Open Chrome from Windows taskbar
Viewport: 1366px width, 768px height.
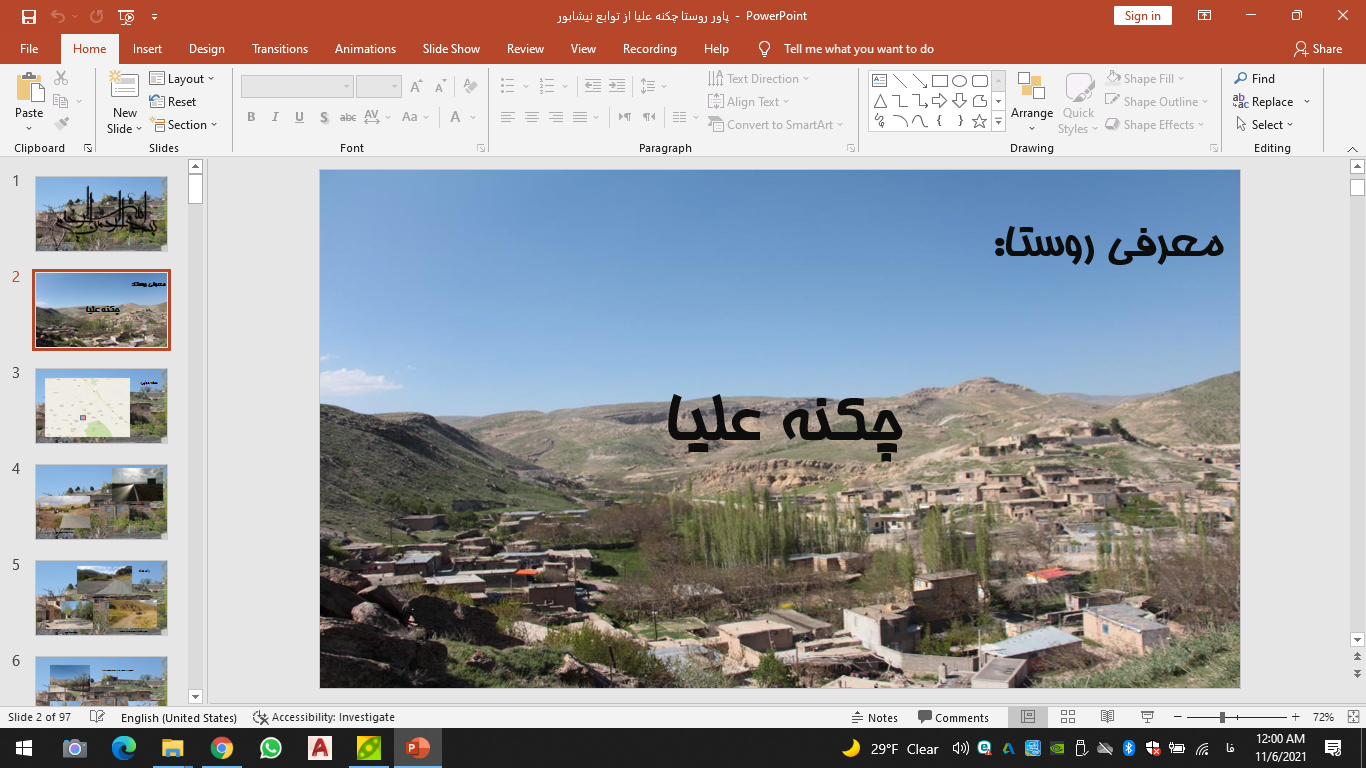coord(222,747)
